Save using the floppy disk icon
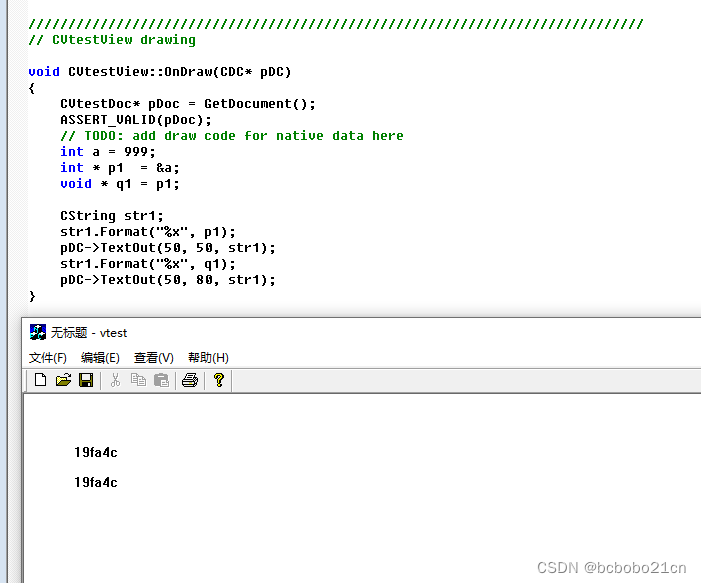 point(86,380)
